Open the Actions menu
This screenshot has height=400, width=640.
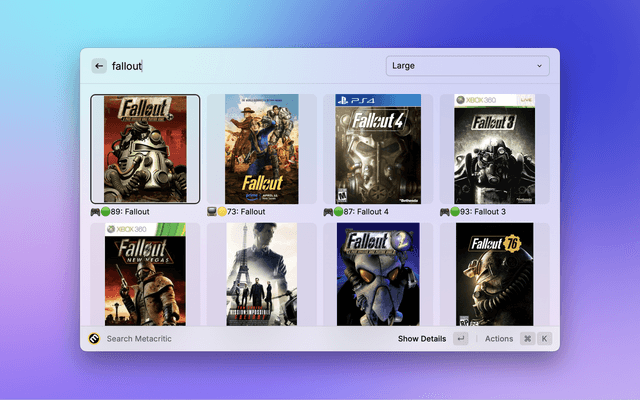coord(498,339)
